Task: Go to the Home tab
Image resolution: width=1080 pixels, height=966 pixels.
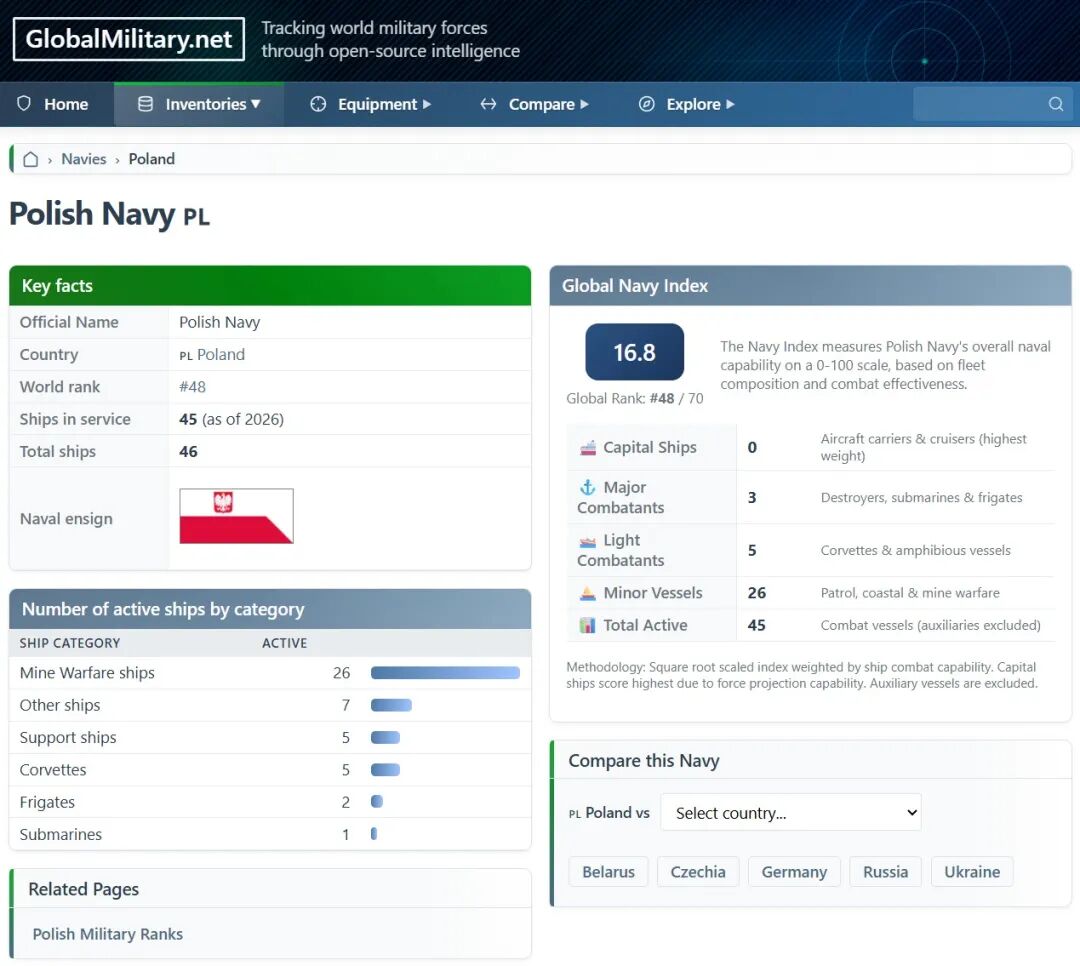Action: click(x=54, y=104)
